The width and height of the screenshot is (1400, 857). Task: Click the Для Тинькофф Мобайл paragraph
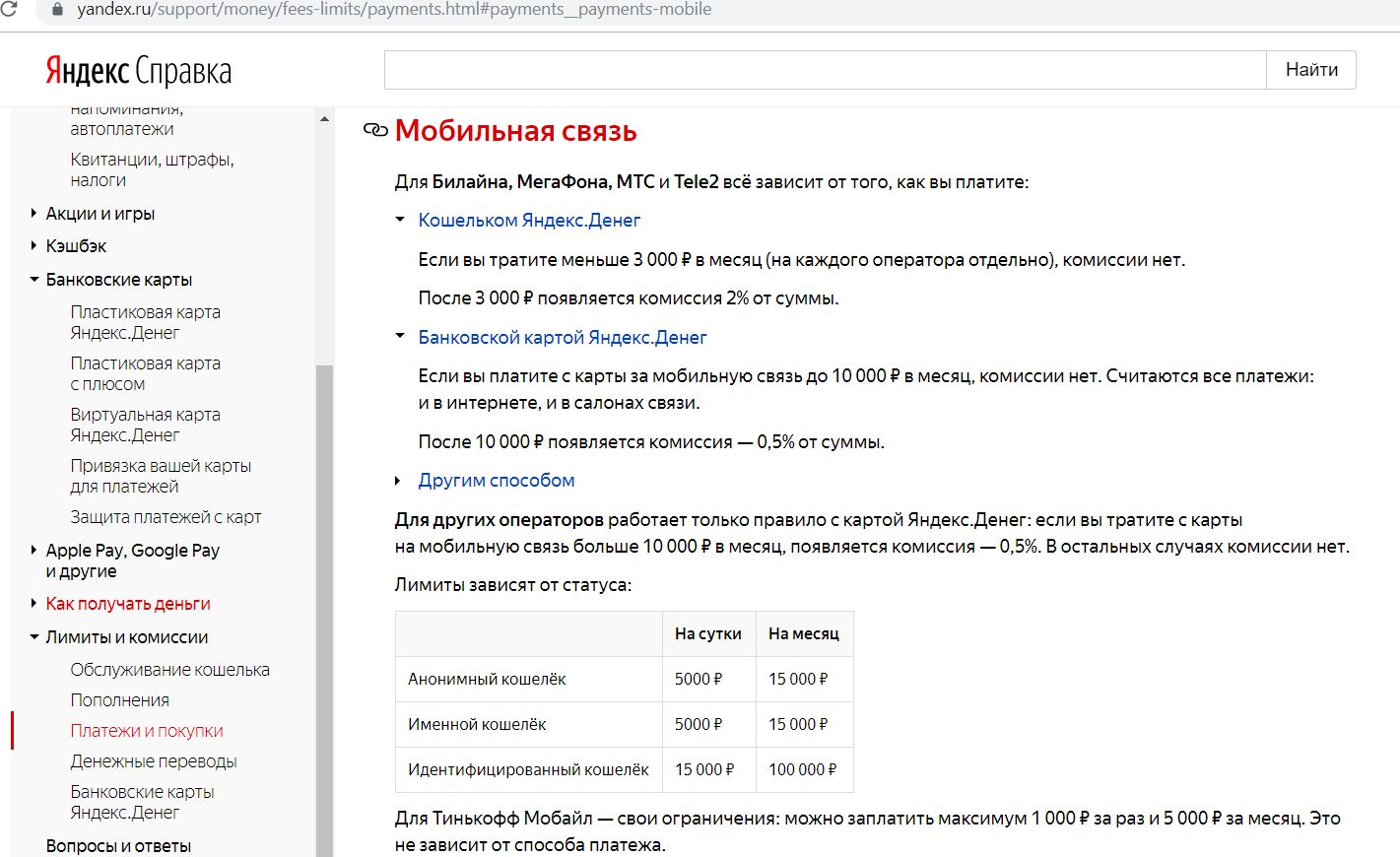coord(867,831)
